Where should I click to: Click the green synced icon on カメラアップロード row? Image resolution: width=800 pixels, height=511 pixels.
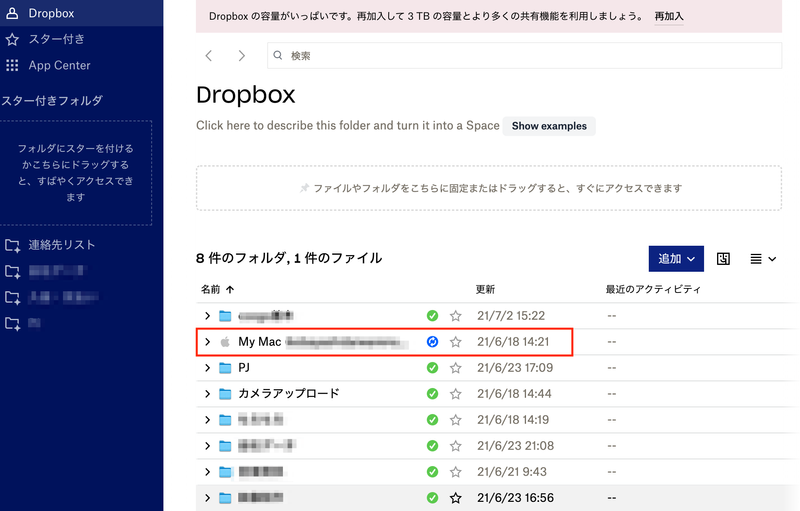click(x=432, y=394)
